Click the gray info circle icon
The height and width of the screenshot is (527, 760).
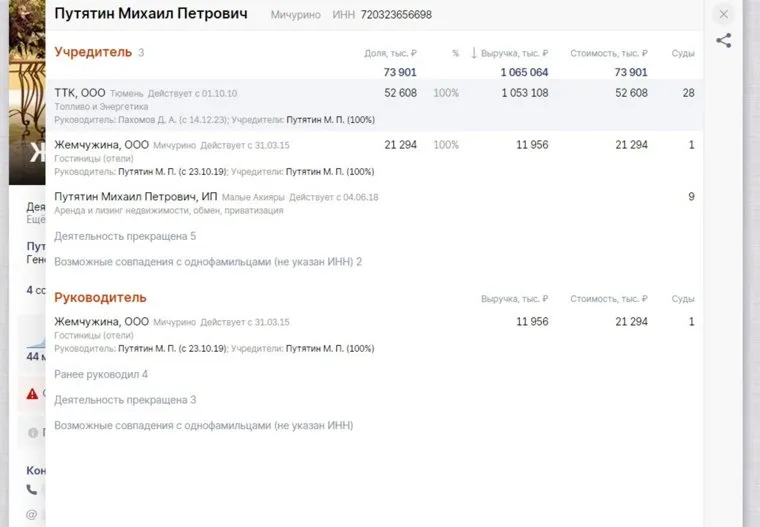(32, 433)
